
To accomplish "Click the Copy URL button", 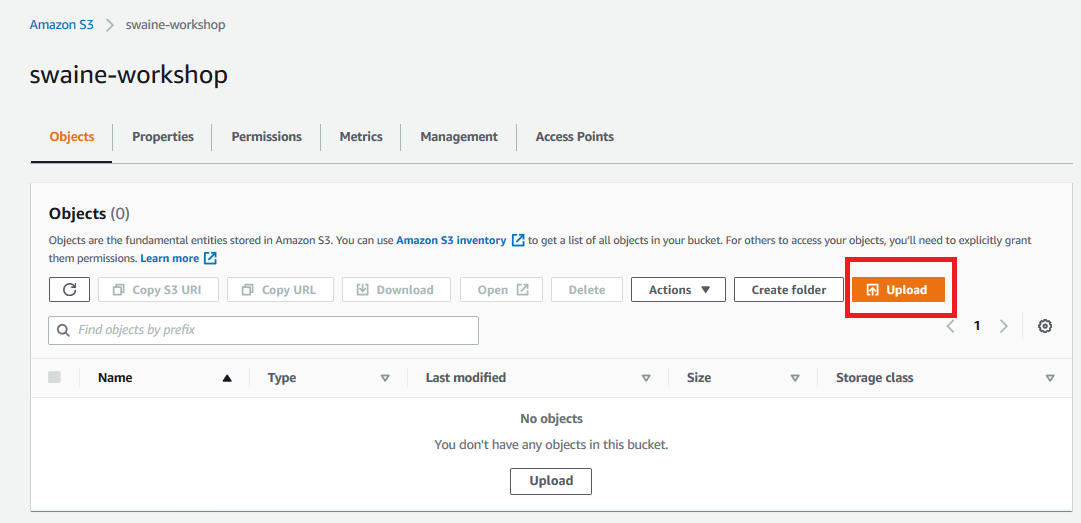I will tap(281, 290).
